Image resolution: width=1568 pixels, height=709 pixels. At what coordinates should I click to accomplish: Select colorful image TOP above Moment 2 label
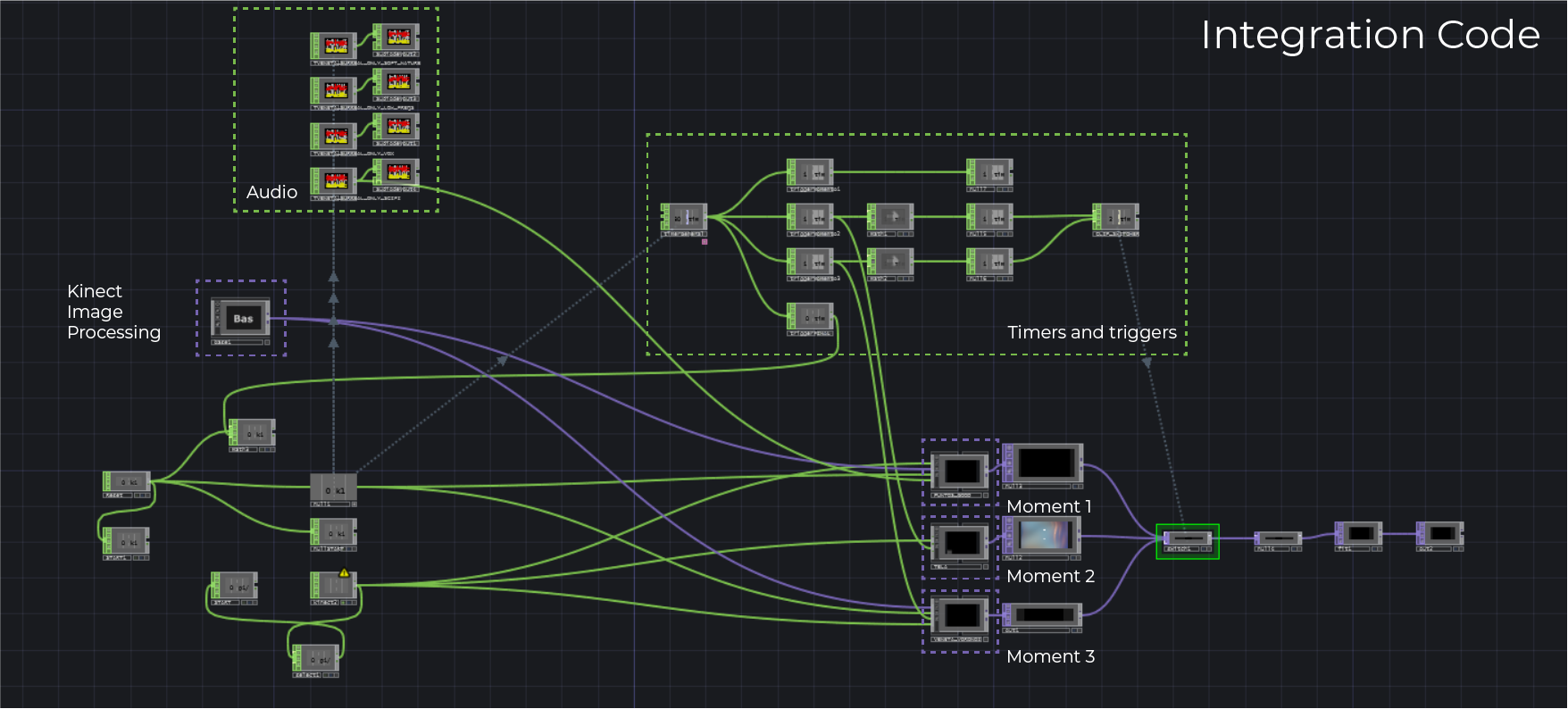(1042, 536)
